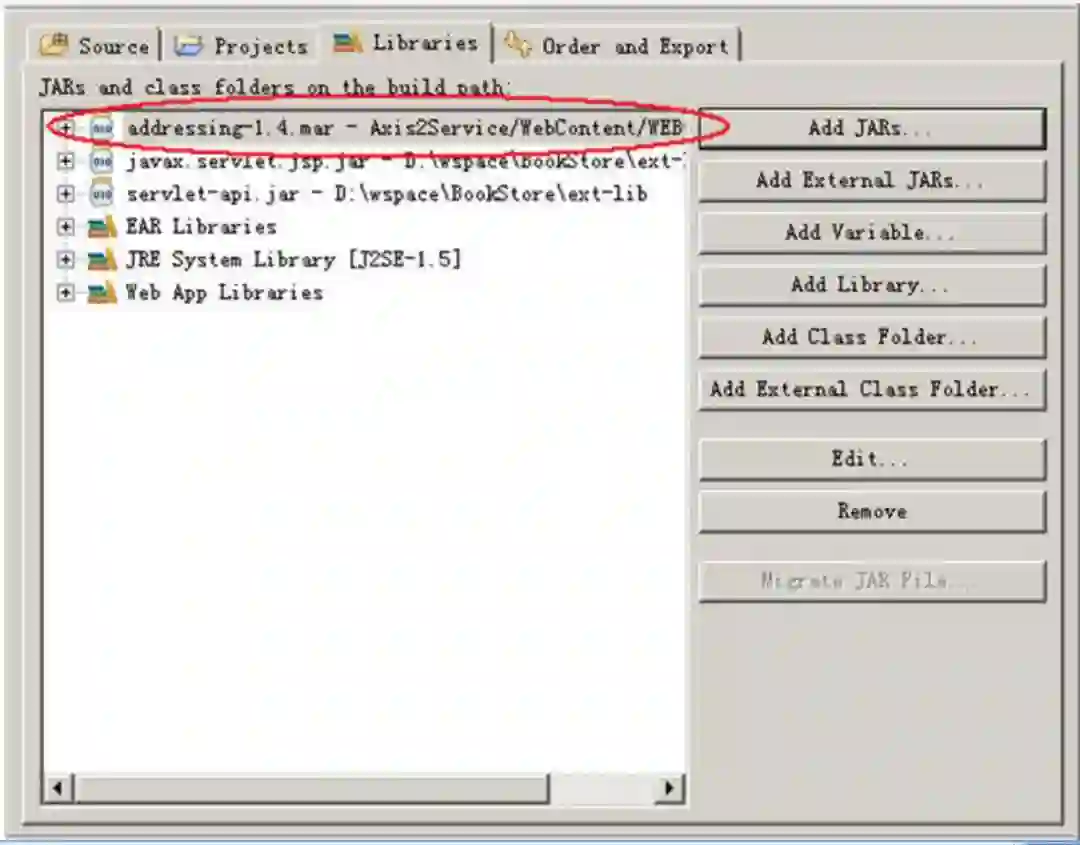1080x845 pixels.
Task: Select the javax.servlet.jsp.jar row text
Action: pyautogui.click(x=405, y=160)
